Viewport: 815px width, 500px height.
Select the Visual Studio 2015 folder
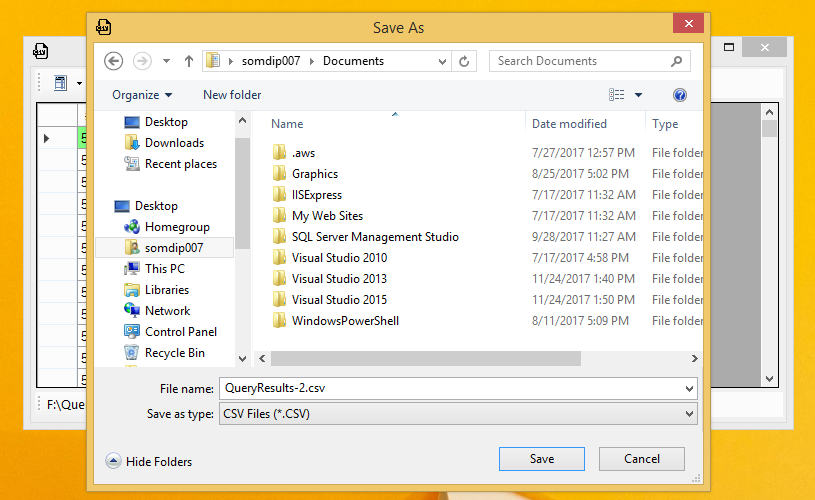tap(339, 300)
